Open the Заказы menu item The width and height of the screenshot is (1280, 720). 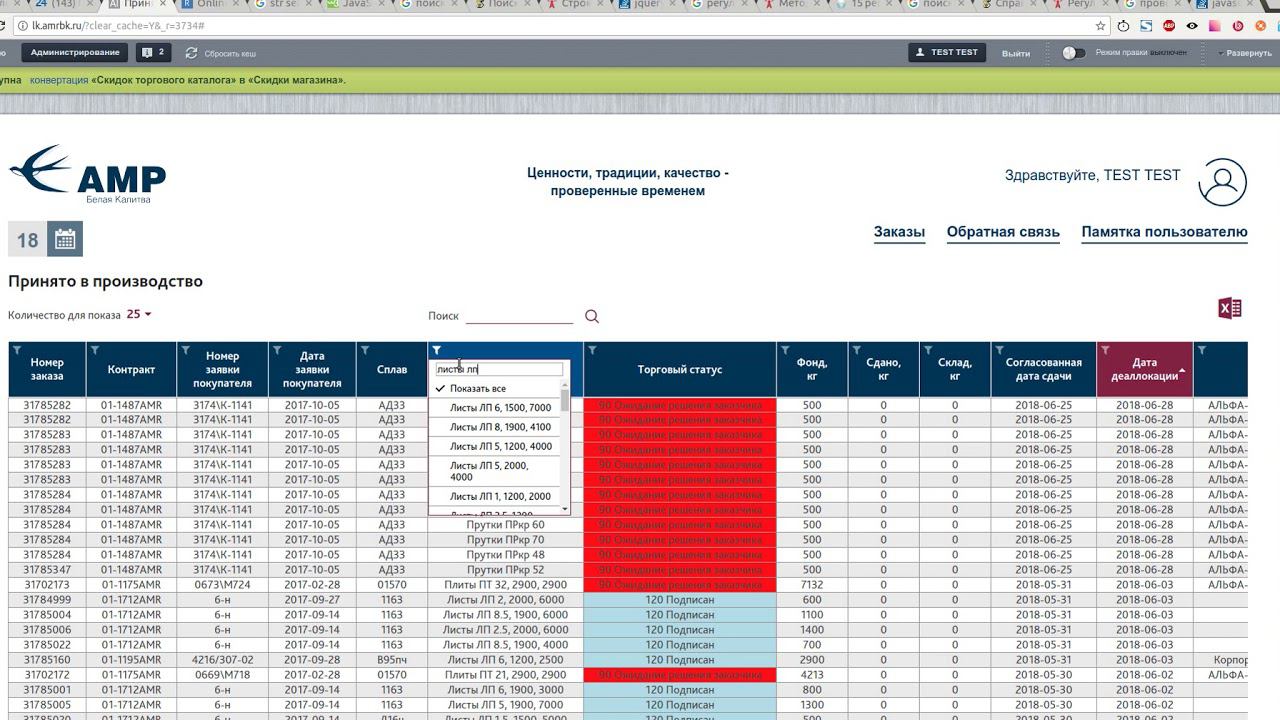[899, 232]
